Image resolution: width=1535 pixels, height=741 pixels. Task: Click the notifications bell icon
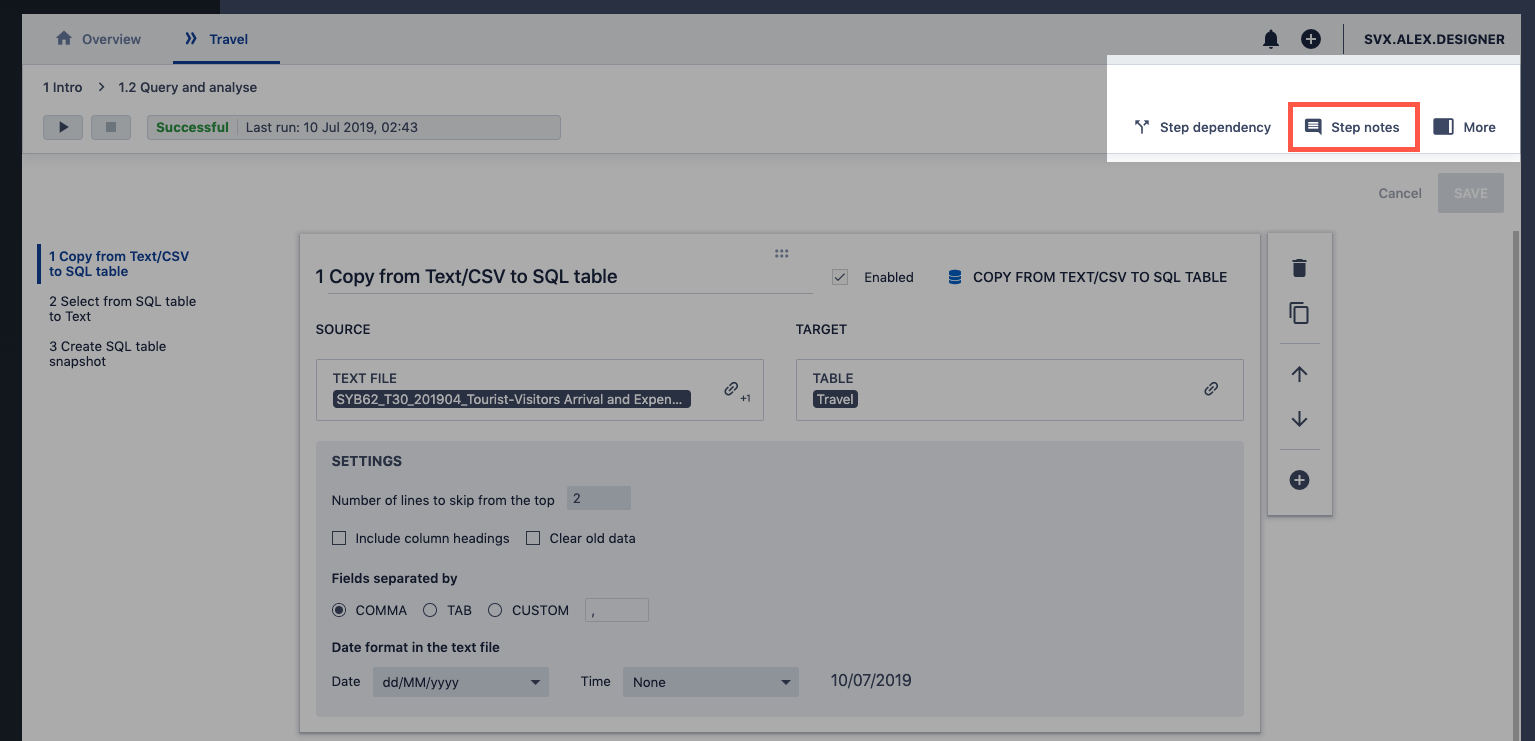[1270, 39]
